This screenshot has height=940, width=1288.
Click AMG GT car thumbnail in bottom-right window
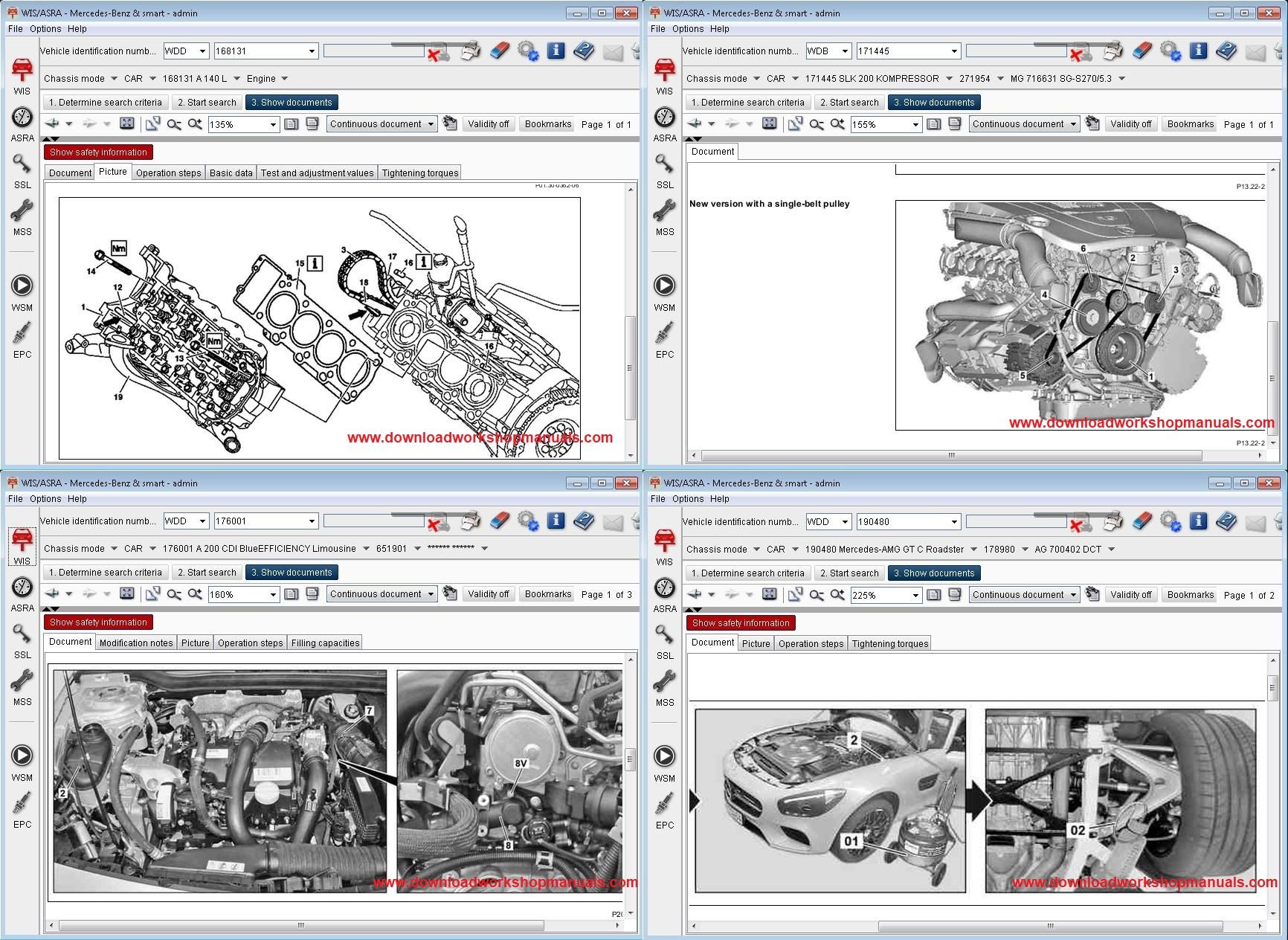tap(830, 800)
